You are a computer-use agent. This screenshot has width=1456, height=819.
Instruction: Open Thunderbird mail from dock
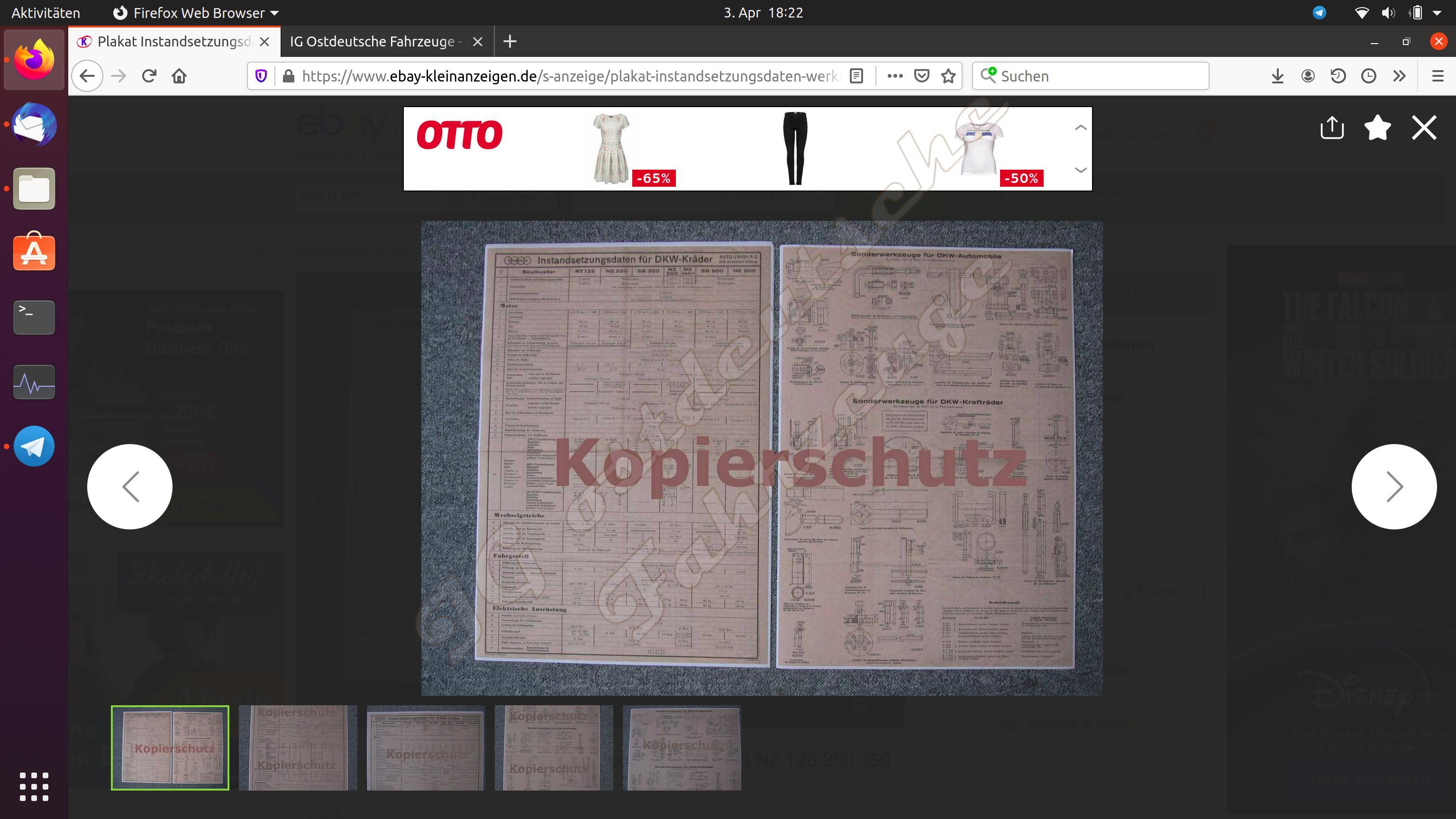[x=34, y=124]
